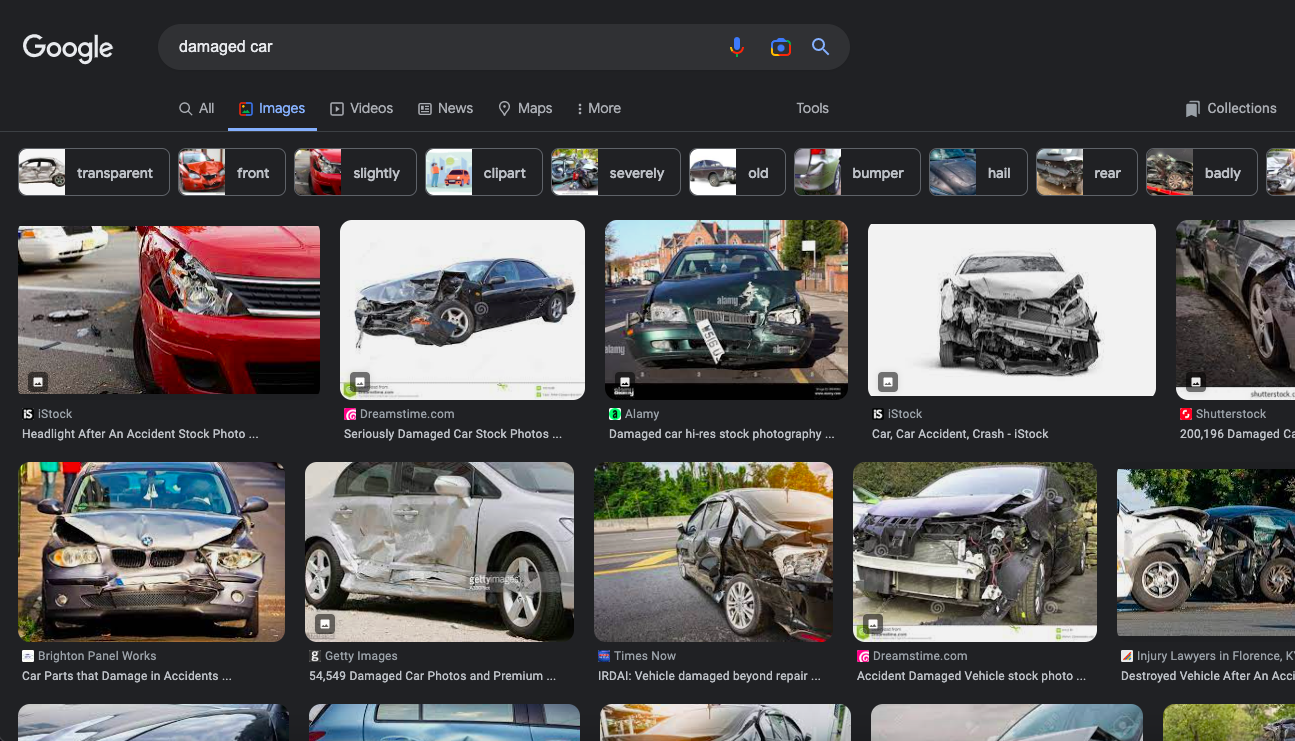Screen dimensions: 1295x741
Task: Filter by 'slightly' chip
Action: click(x=355, y=172)
